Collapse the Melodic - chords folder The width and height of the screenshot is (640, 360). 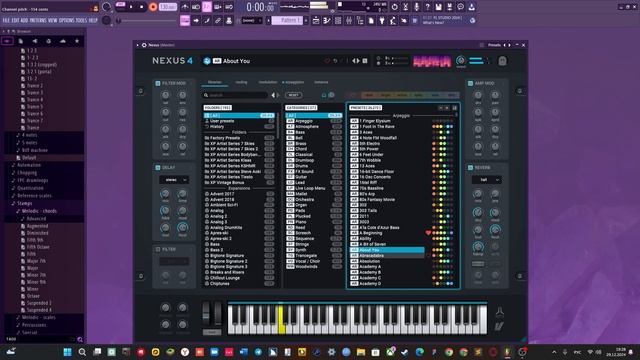click(39, 211)
